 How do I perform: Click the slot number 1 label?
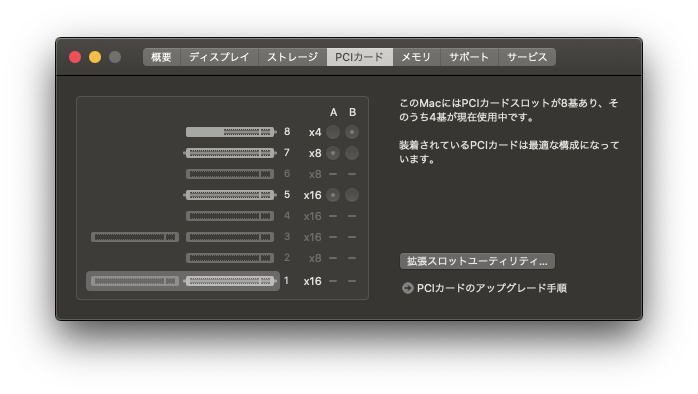pyautogui.click(x=286, y=280)
